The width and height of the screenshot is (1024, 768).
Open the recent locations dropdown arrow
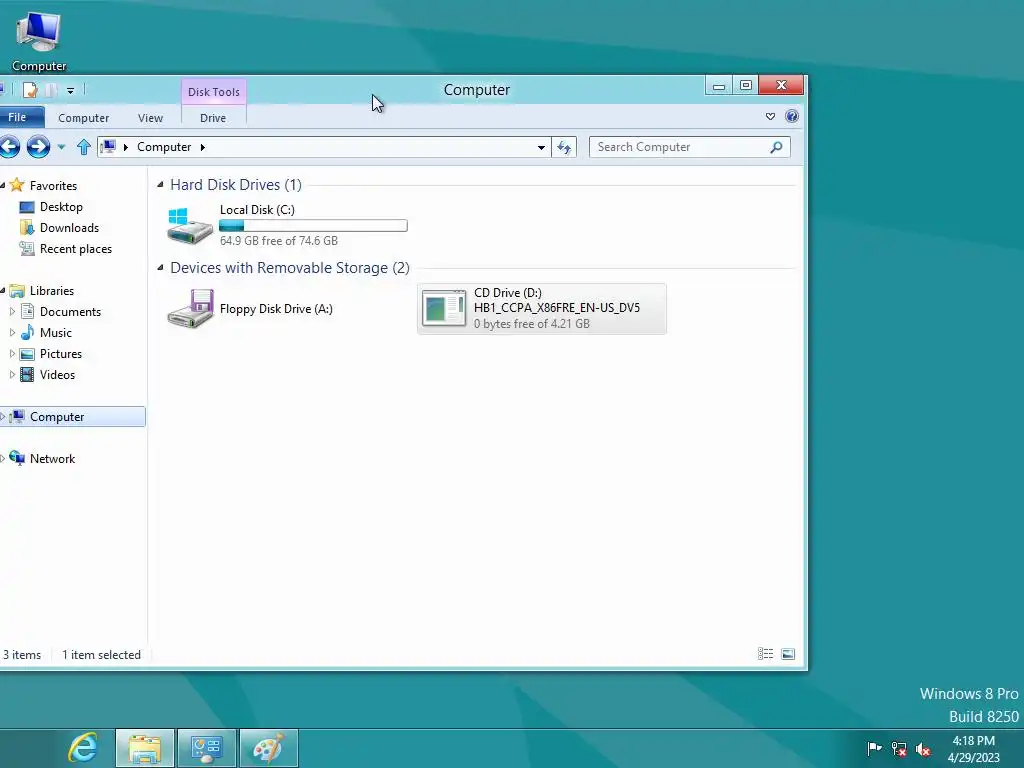pos(61,147)
